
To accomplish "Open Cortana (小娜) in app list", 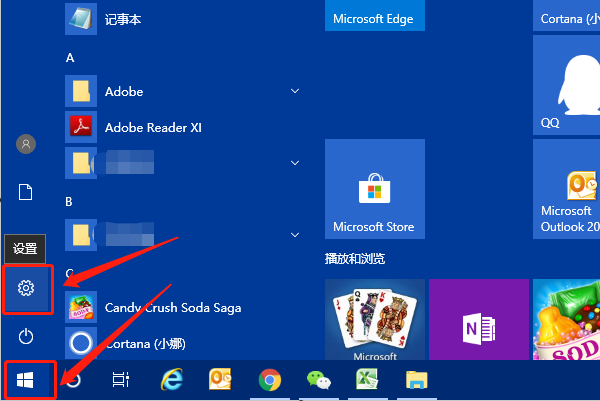I will pyautogui.click(x=182, y=343).
